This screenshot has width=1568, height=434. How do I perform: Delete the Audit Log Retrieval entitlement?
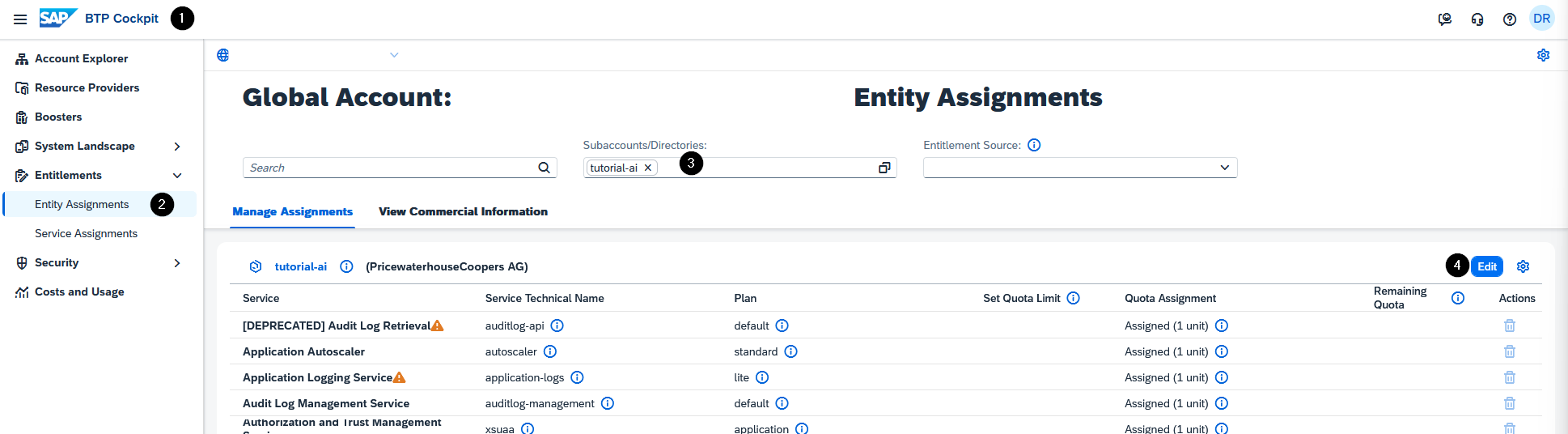click(1510, 325)
